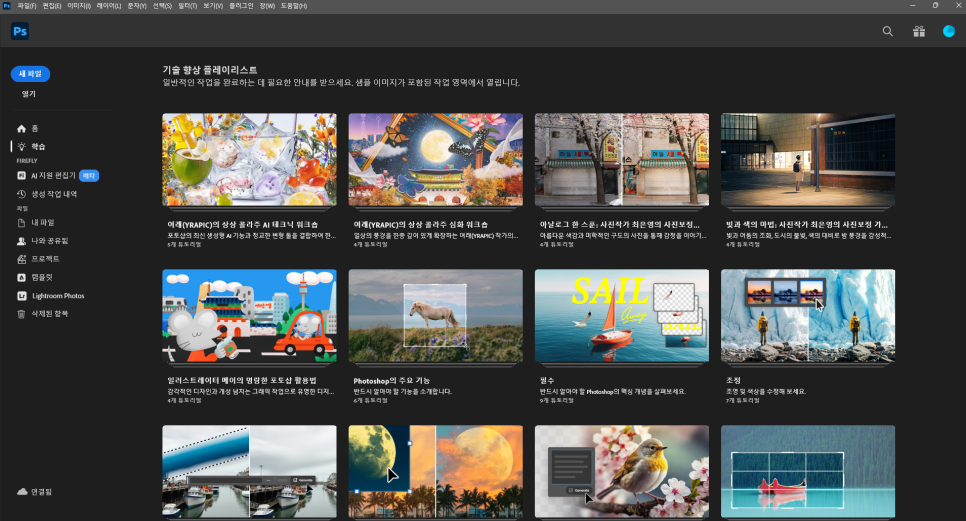This screenshot has height=521, width=966.
Task: Open the 필터(T) menu
Action: click(187, 6)
